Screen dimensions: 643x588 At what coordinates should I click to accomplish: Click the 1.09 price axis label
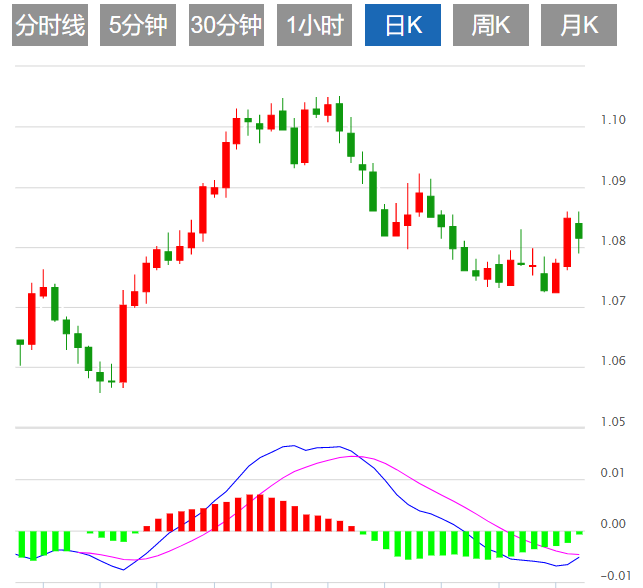tap(613, 181)
